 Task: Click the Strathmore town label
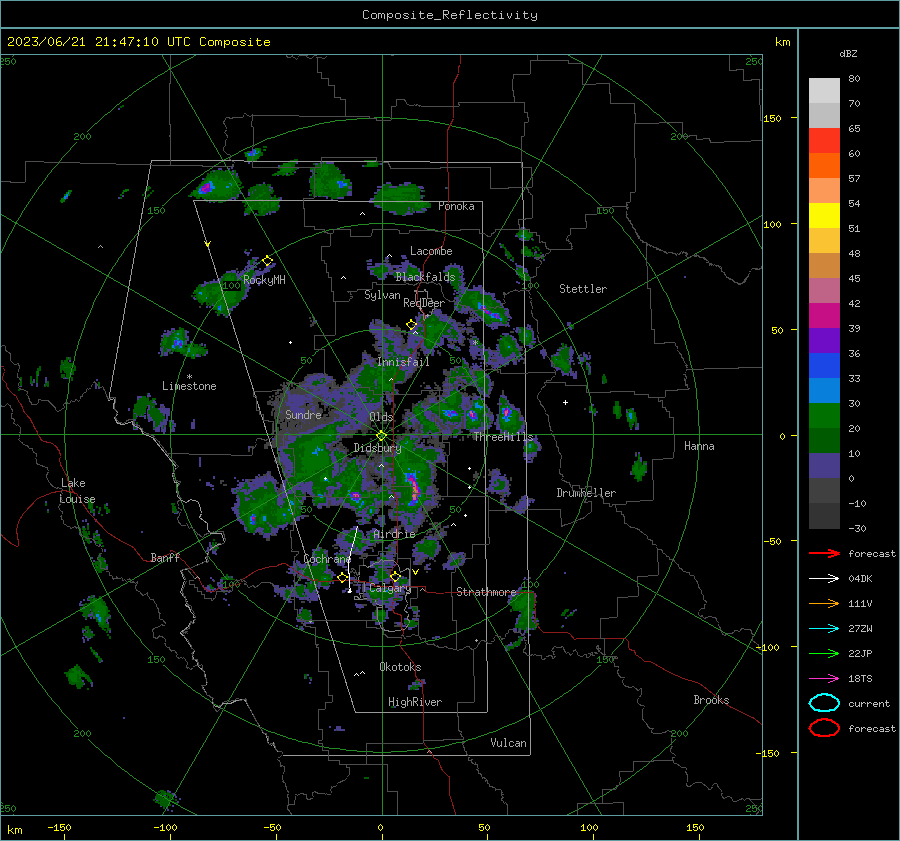click(486, 592)
